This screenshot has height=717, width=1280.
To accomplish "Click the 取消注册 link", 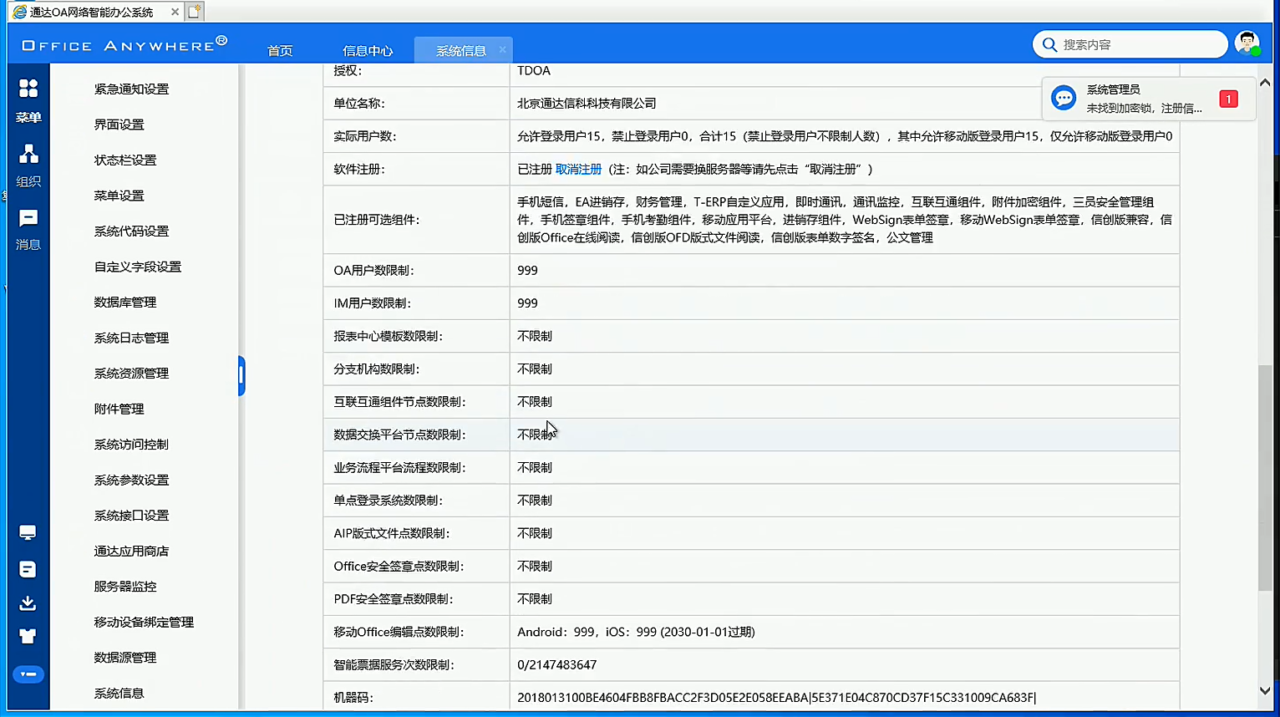I will coord(578,169).
